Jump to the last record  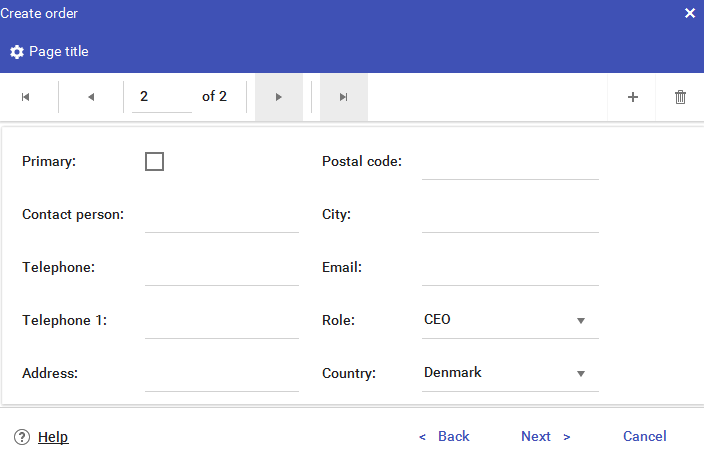pos(343,97)
